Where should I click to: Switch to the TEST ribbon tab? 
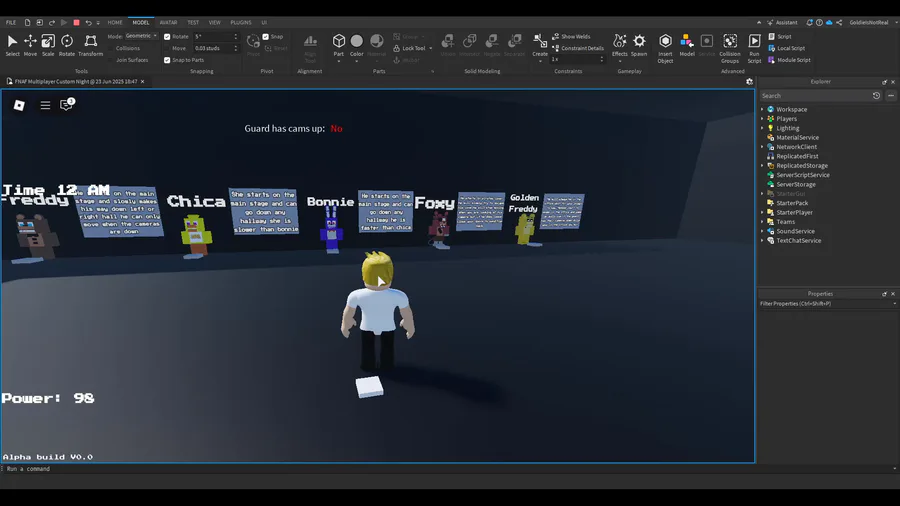tap(193, 22)
